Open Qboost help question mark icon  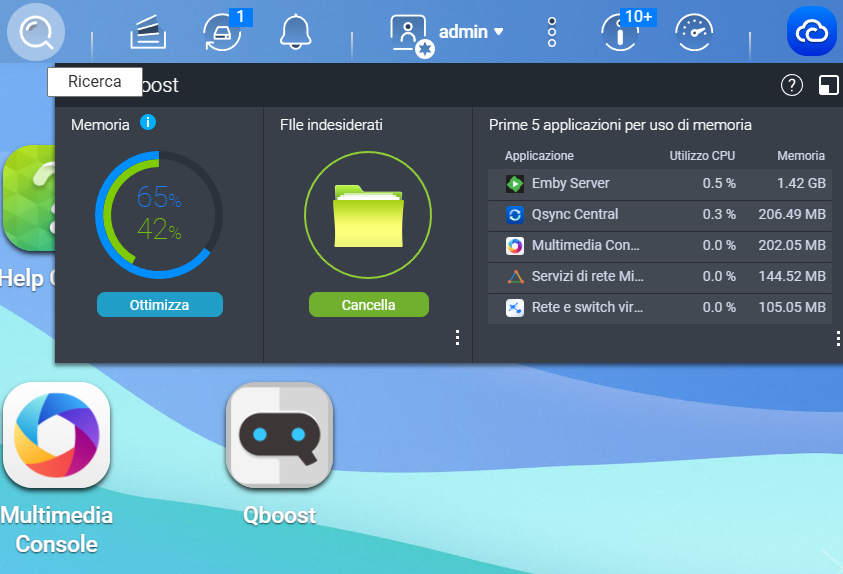coord(791,85)
